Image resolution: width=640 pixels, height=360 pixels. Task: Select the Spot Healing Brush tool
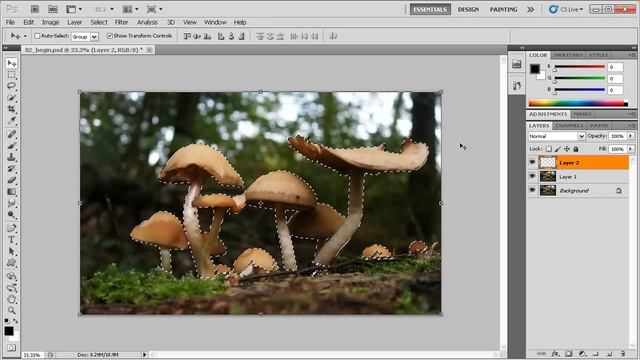(x=11, y=134)
